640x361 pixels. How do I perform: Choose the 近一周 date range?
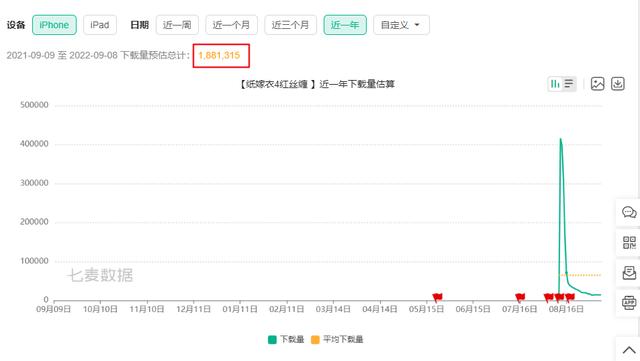(x=177, y=25)
